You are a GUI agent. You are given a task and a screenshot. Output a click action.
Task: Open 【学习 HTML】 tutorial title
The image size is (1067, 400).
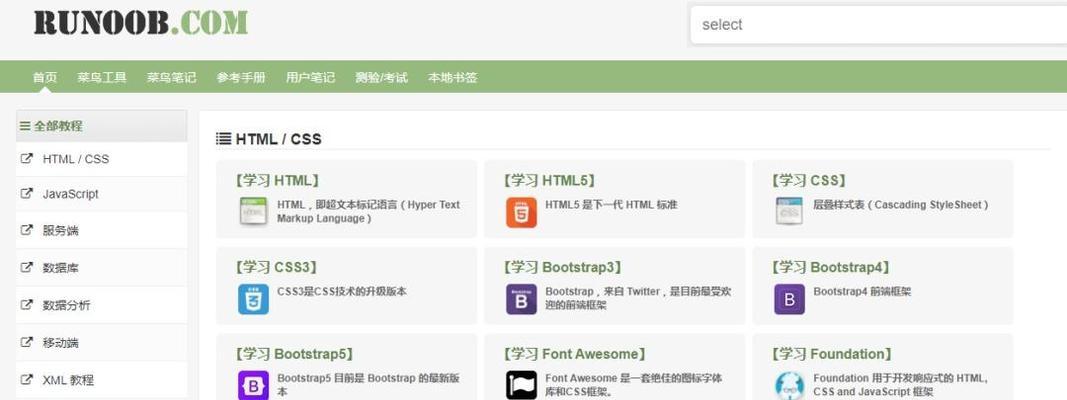pyautogui.click(x=276, y=181)
